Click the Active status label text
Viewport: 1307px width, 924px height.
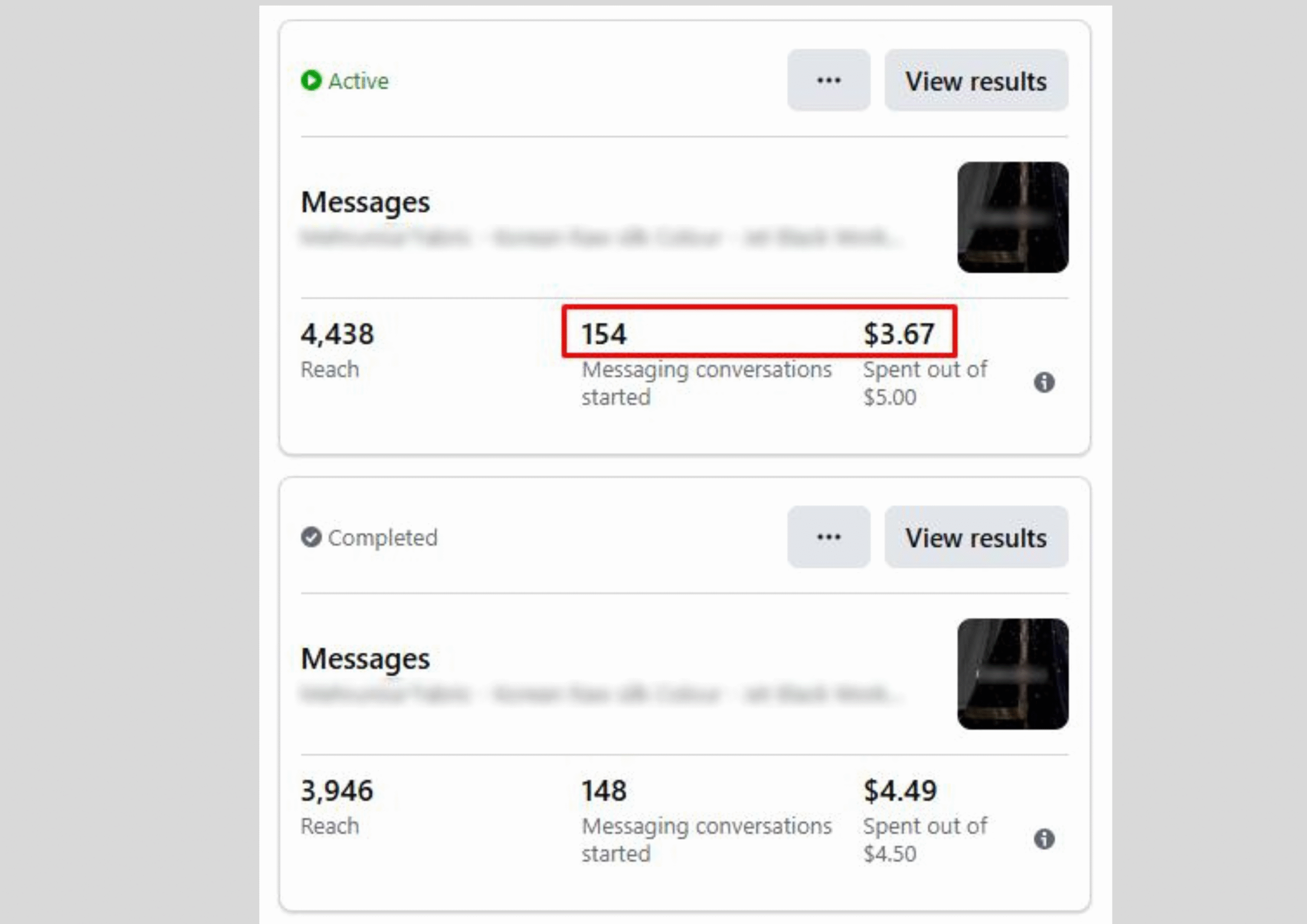358,81
